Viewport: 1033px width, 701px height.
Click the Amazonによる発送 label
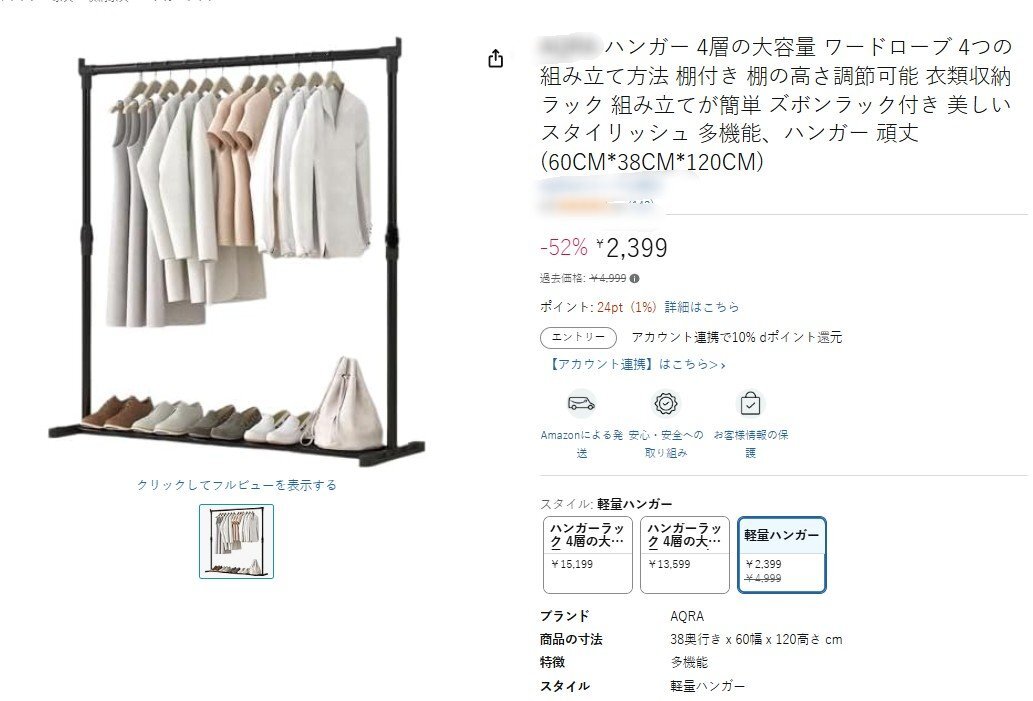pos(581,444)
